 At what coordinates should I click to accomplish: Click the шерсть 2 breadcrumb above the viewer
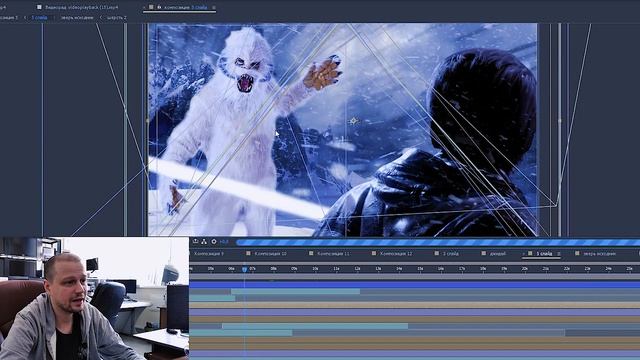[117, 18]
